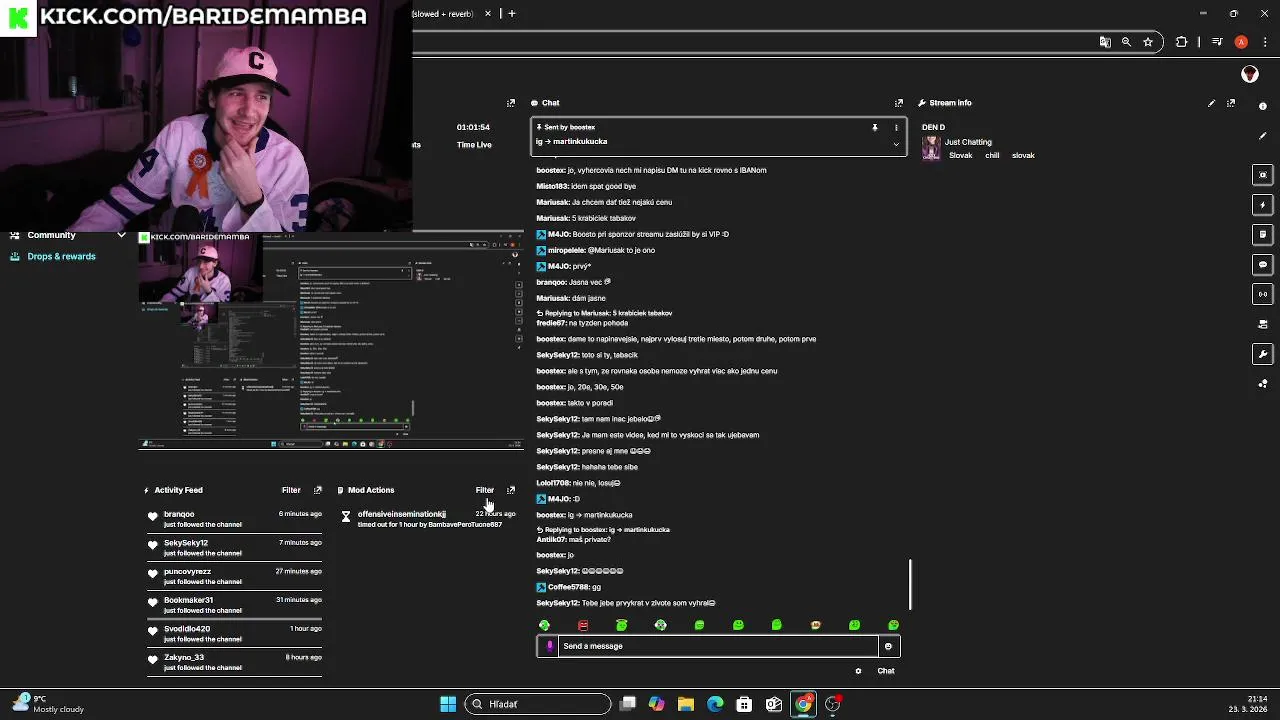Click Antik07 username in chat
Image resolution: width=1280 pixels, height=720 pixels.
(552, 540)
